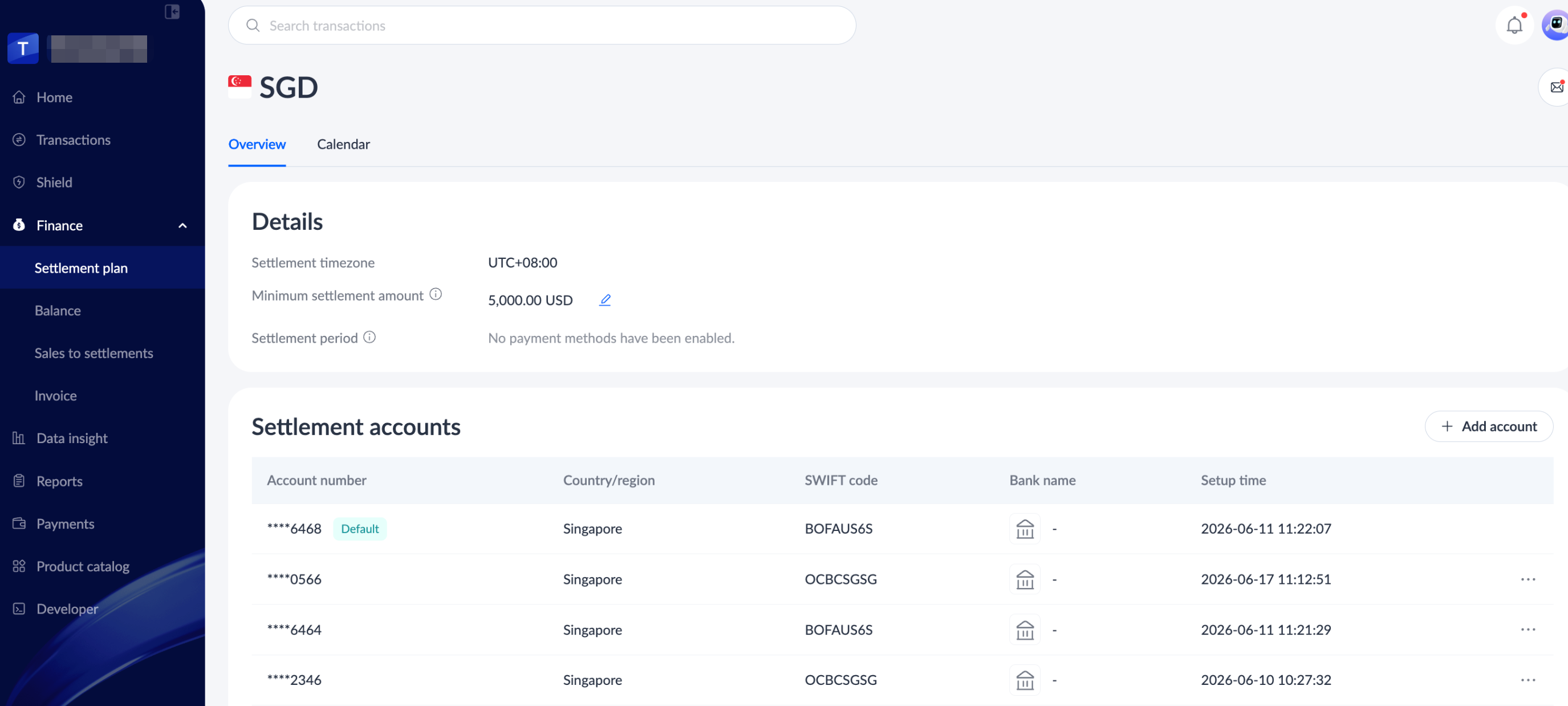
Task: Open the mail envelope icon
Action: [1557, 87]
